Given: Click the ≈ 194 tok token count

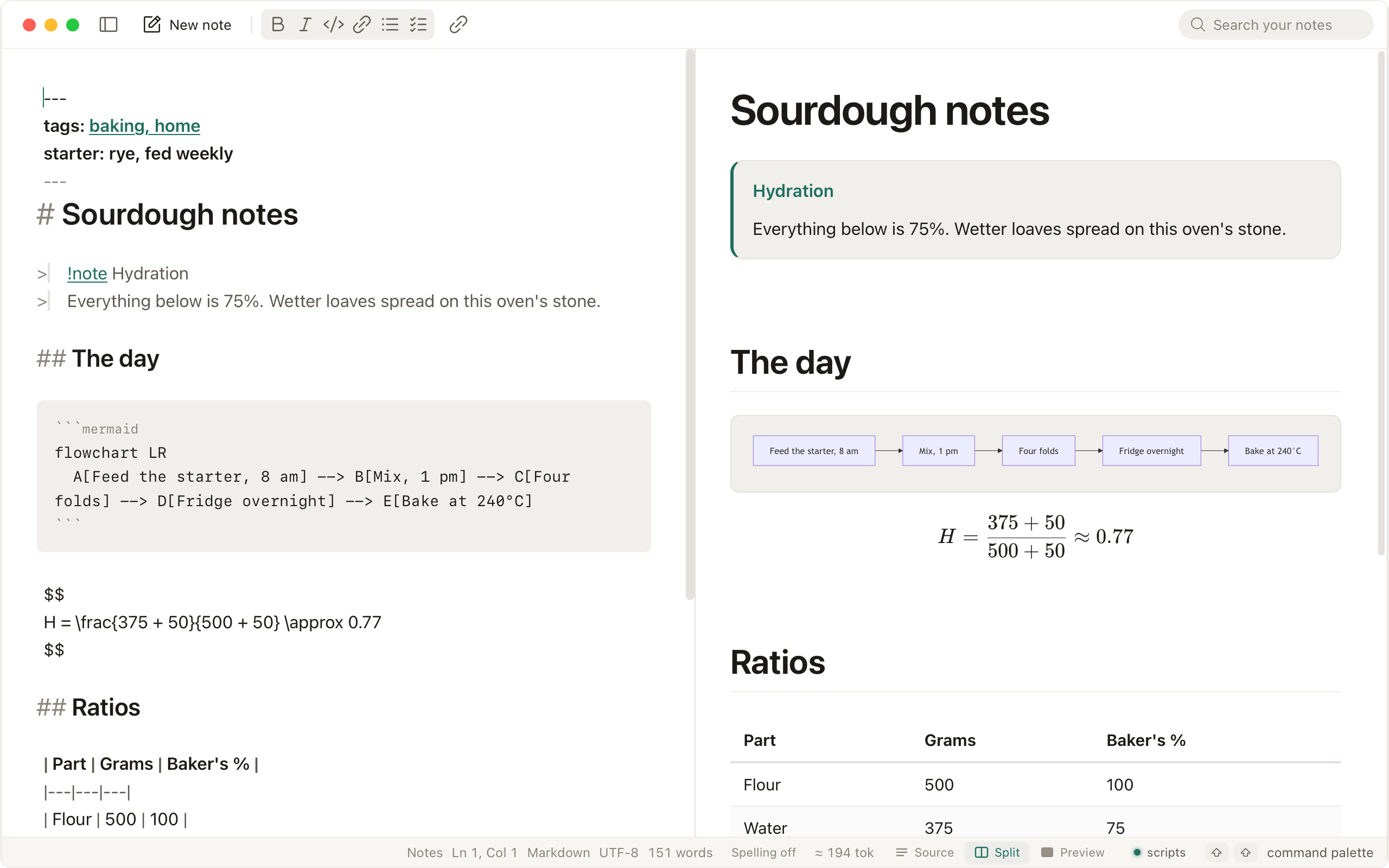Looking at the screenshot, I should pyautogui.click(x=844, y=852).
